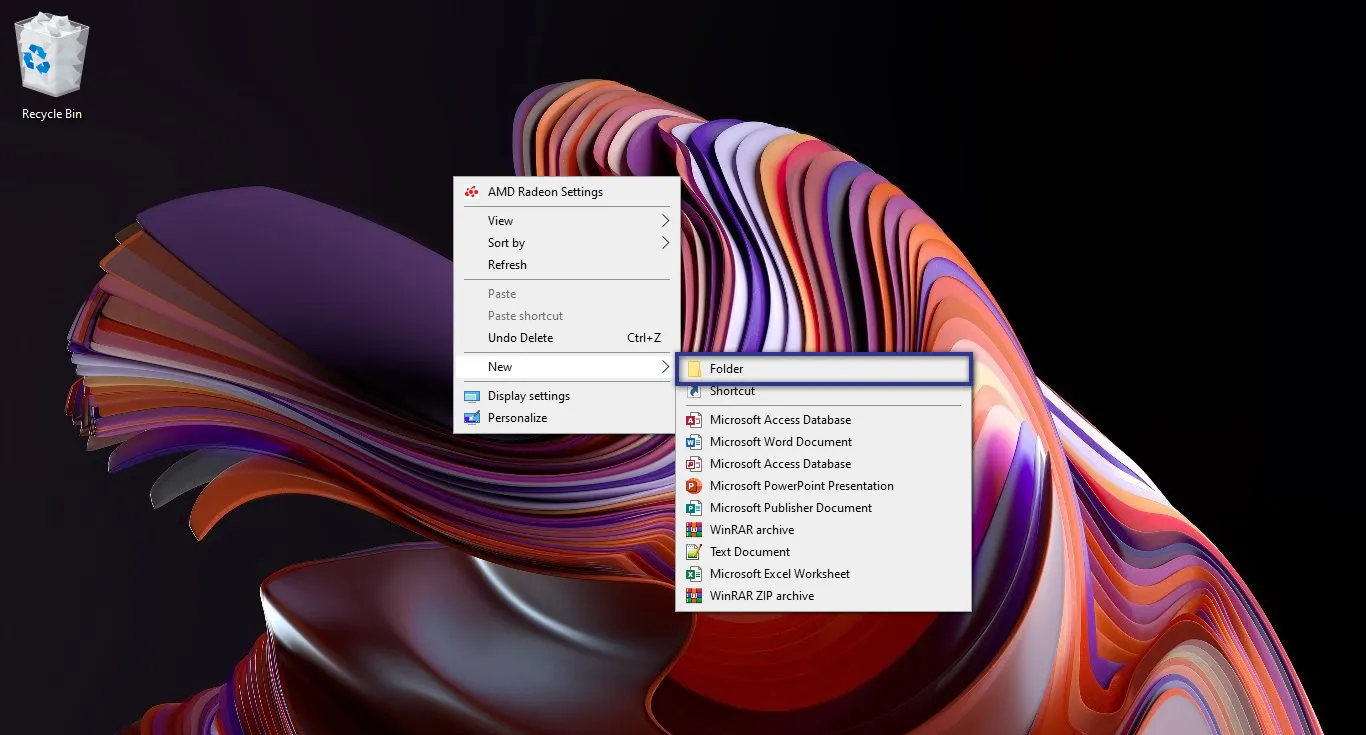
Task: Create a new Microsoft Excel Worksheet
Action: [x=779, y=573]
